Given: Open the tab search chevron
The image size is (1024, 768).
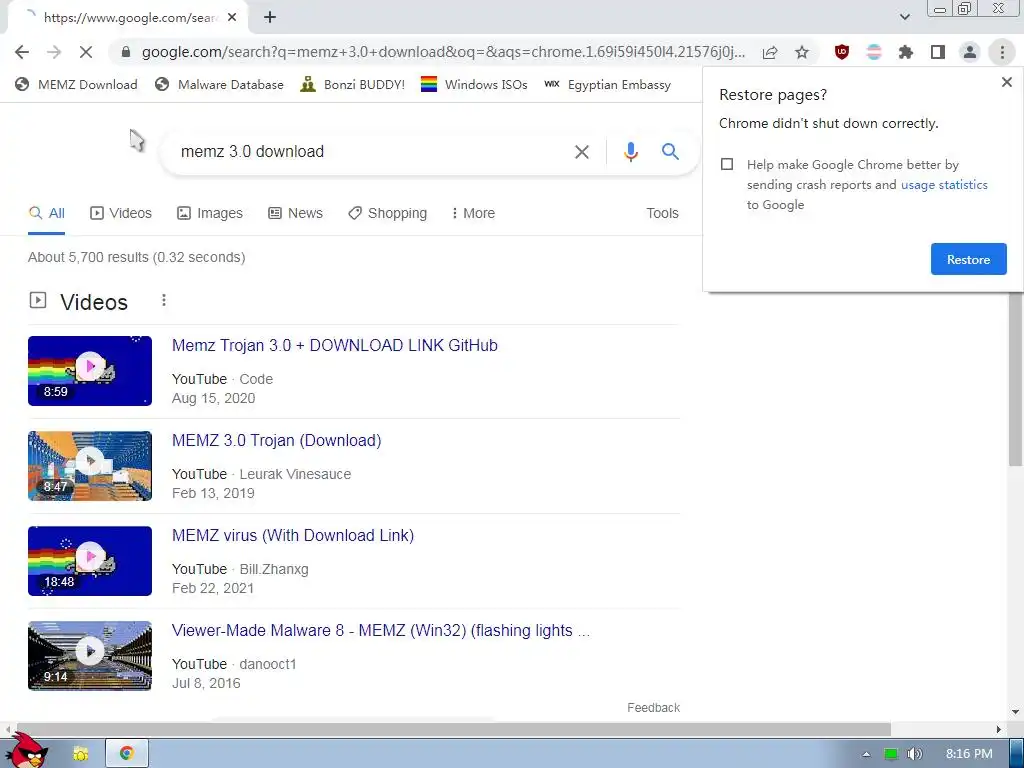Looking at the screenshot, I should 904,17.
